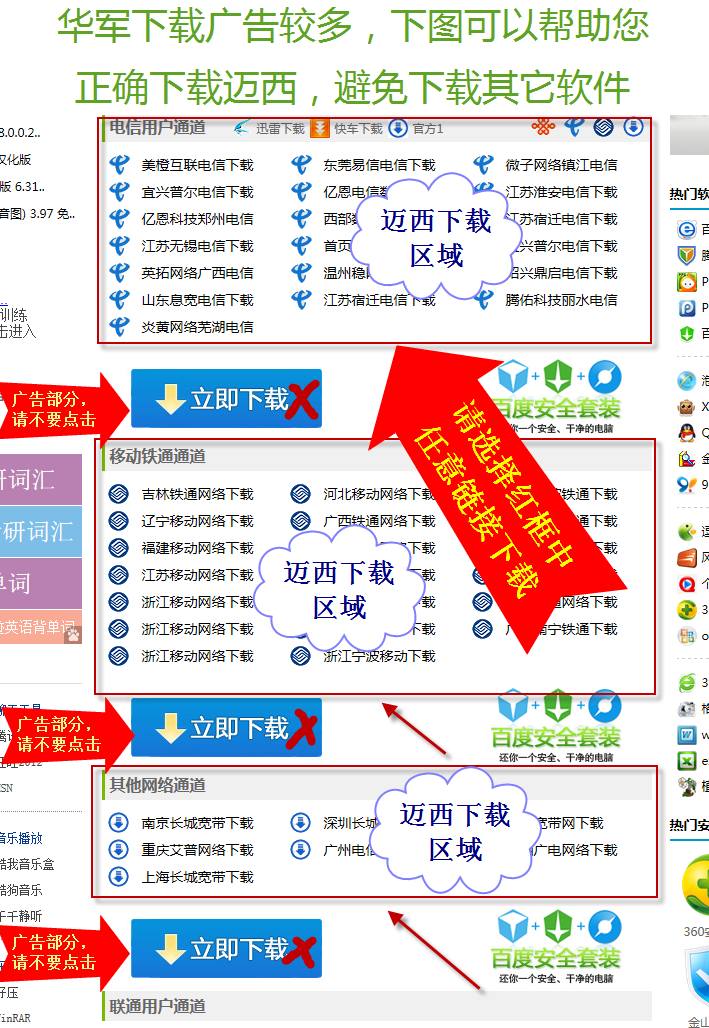Click the Office suite icon in sidebar
This screenshot has width=709, height=1028.
686,636
